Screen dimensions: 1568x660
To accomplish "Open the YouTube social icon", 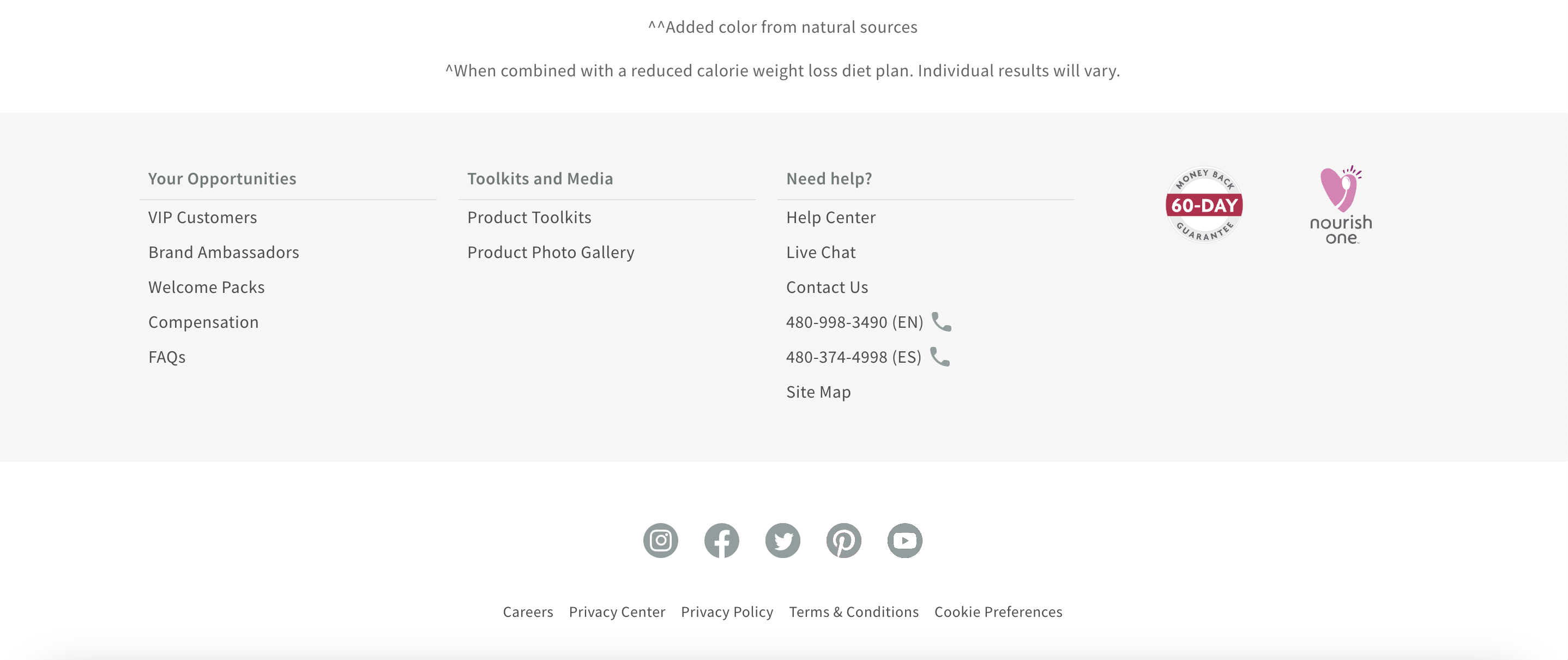I will 904,540.
